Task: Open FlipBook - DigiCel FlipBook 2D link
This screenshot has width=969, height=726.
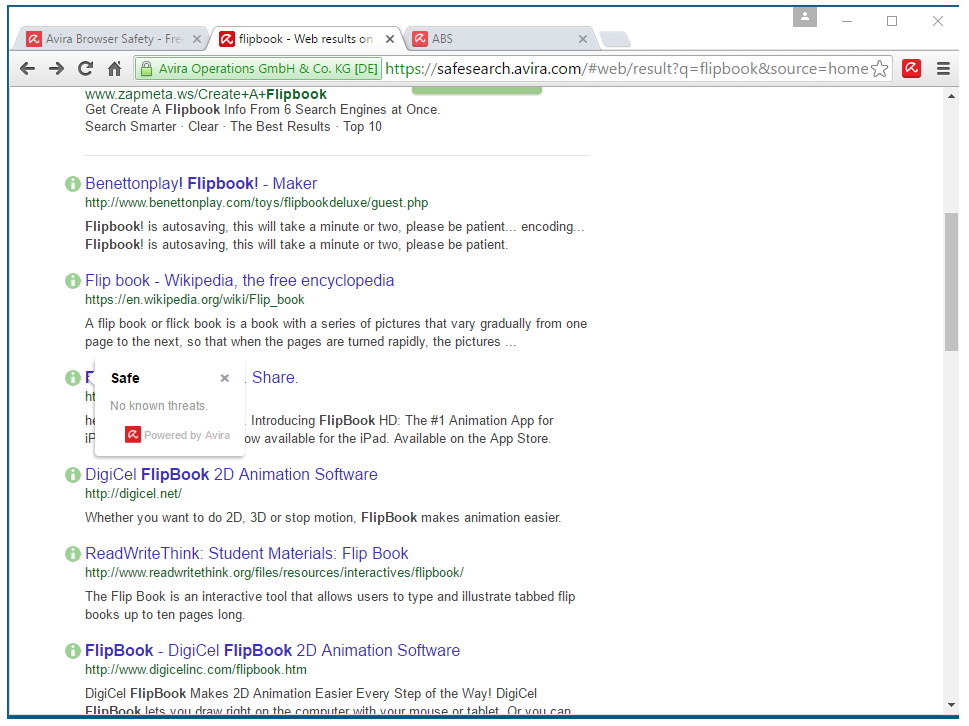Action: pos(273,651)
